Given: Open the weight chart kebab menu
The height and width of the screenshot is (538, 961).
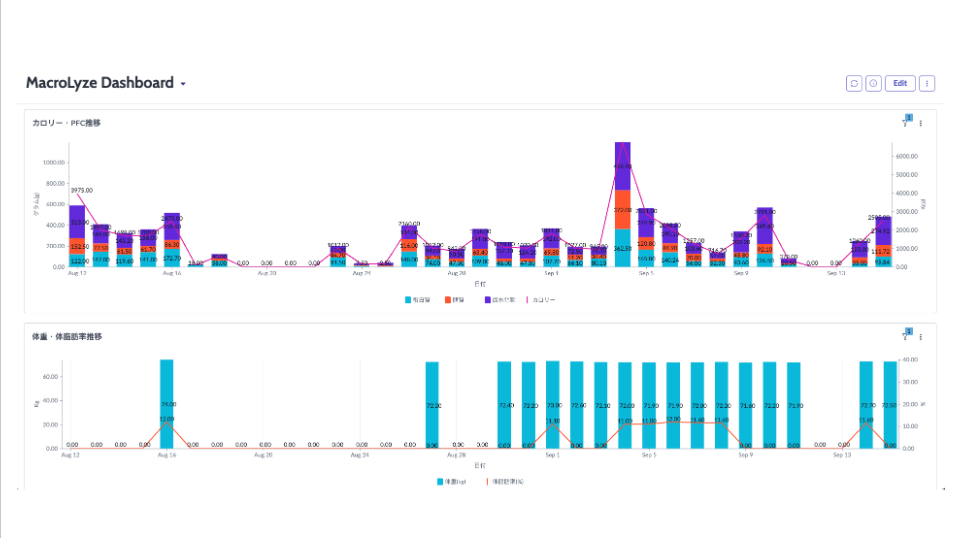Looking at the screenshot, I should [x=921, y=337].
